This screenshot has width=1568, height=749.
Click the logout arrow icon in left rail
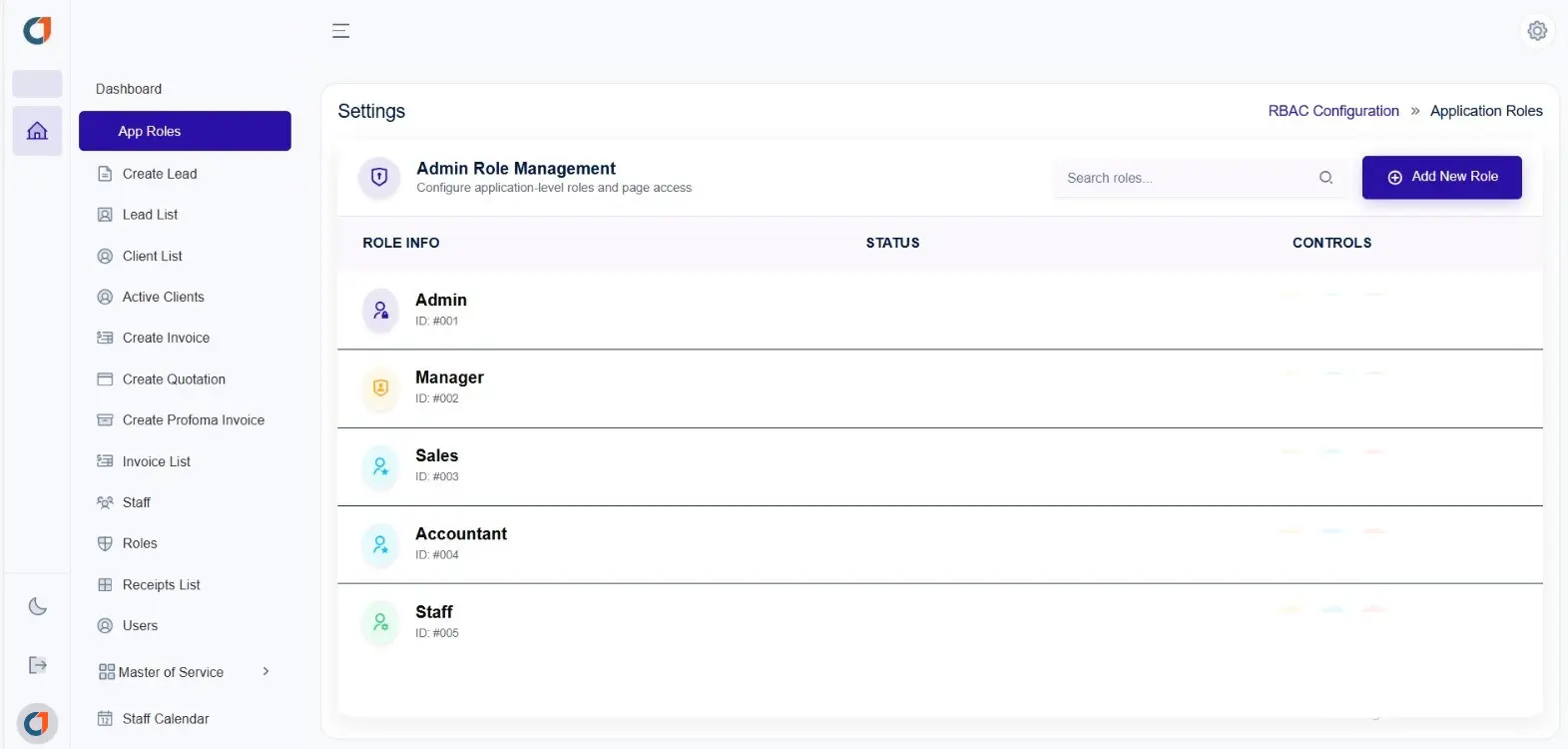click(37, 665)
